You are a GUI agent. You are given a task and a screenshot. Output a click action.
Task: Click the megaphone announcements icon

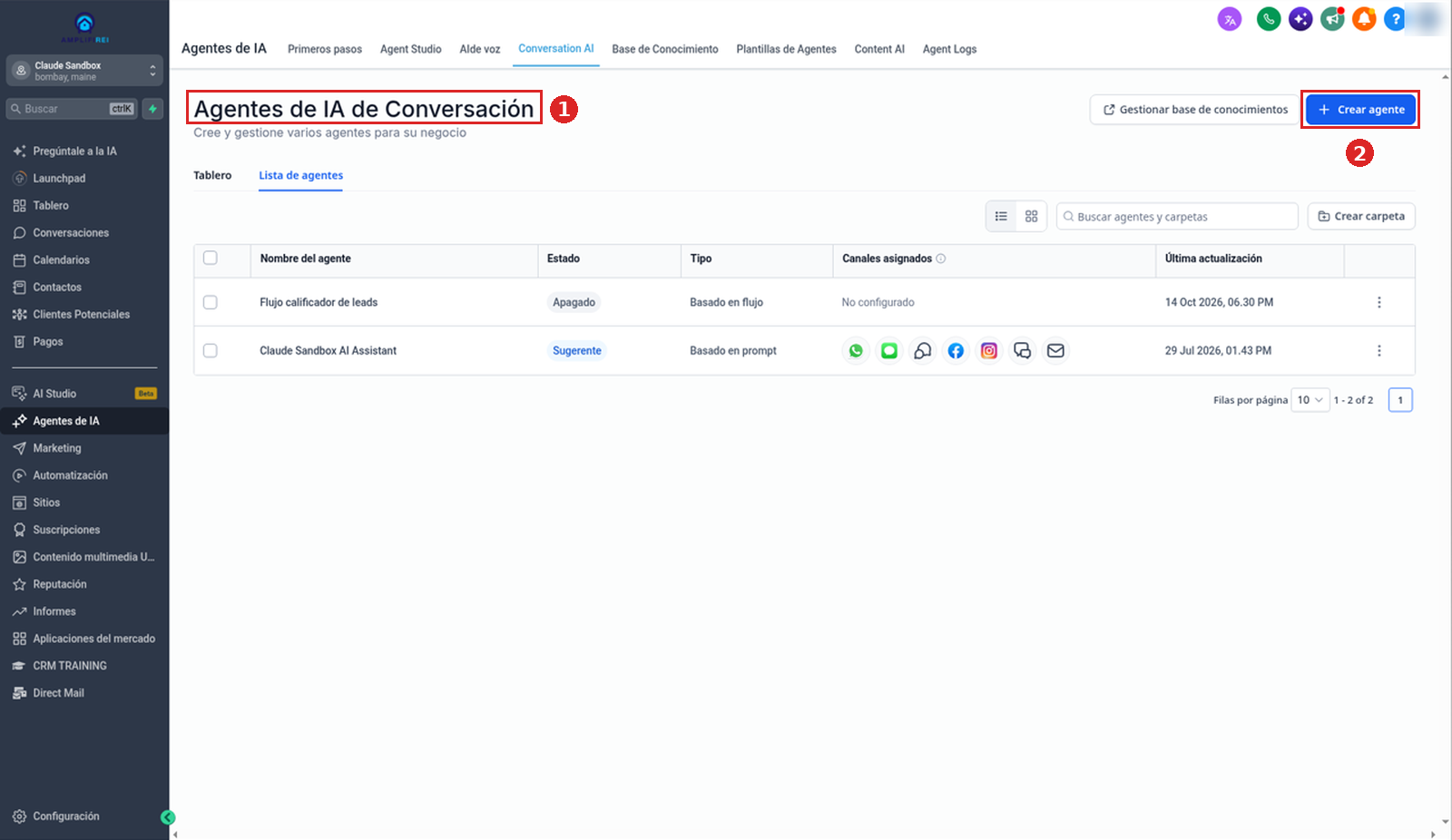1332,19
